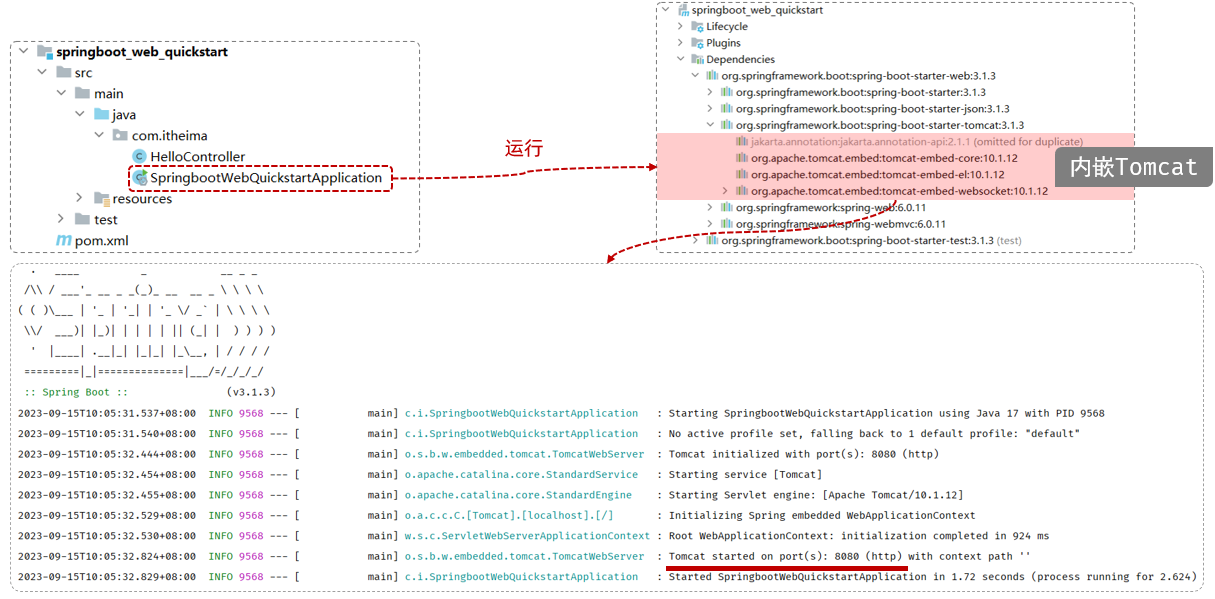Screen dimensions: 1215x599
Task: Click the Maven Dependencies folder icon
Action: click(697, 59)
